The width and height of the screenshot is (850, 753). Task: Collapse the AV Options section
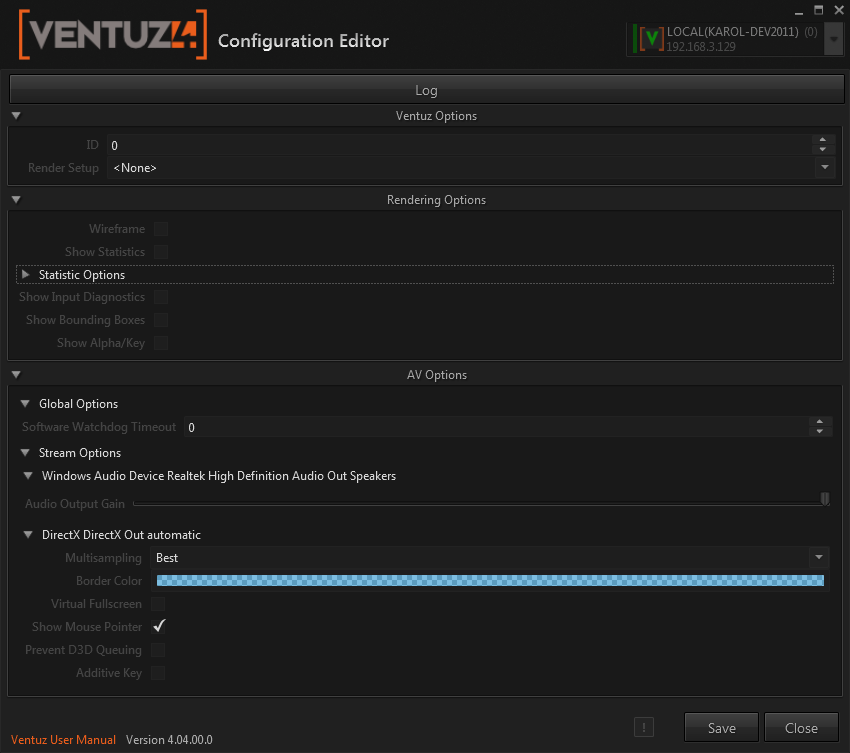pyautogui.click(x=17, y=375)
